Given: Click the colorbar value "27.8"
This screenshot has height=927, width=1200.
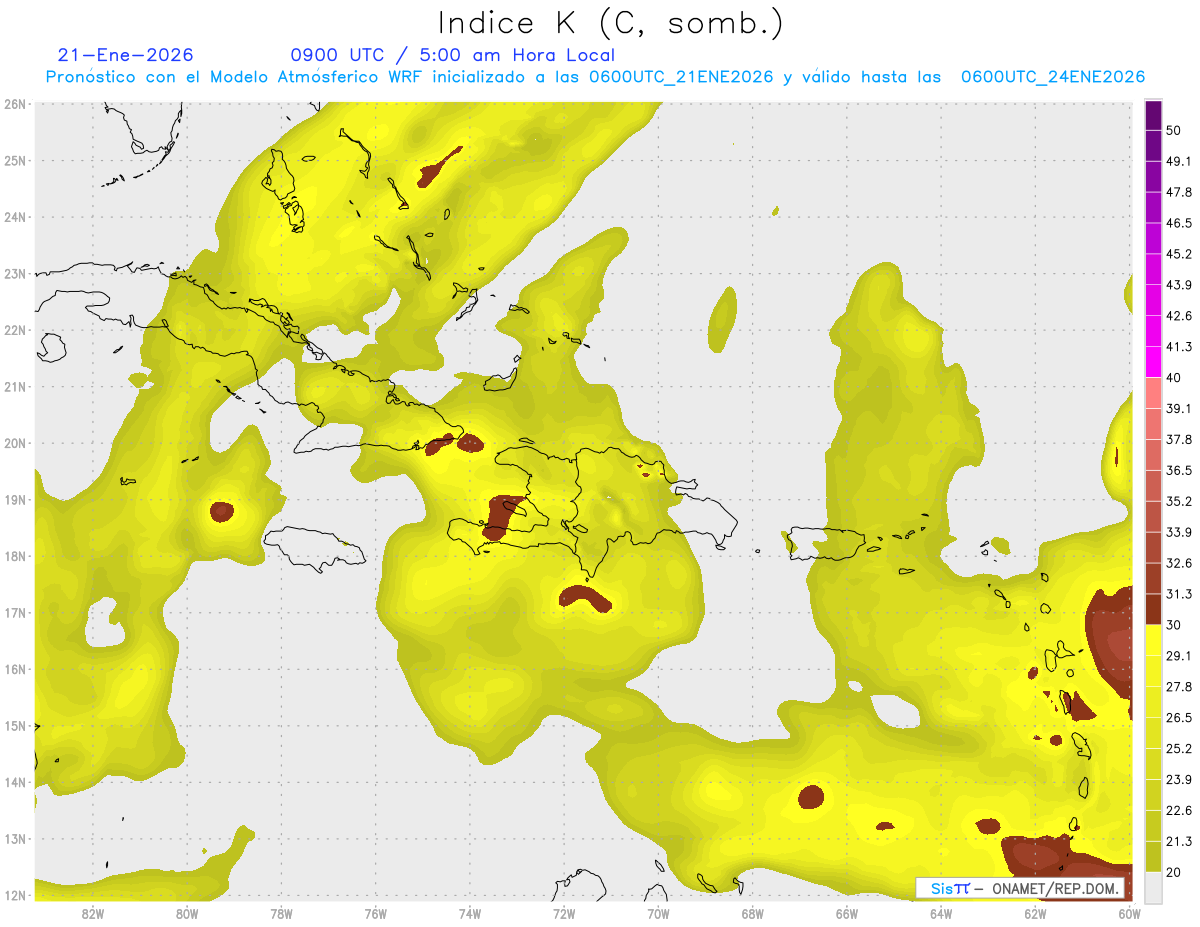Looking at the screenshot, I should pyautogui.click(x=1178, y=687).
